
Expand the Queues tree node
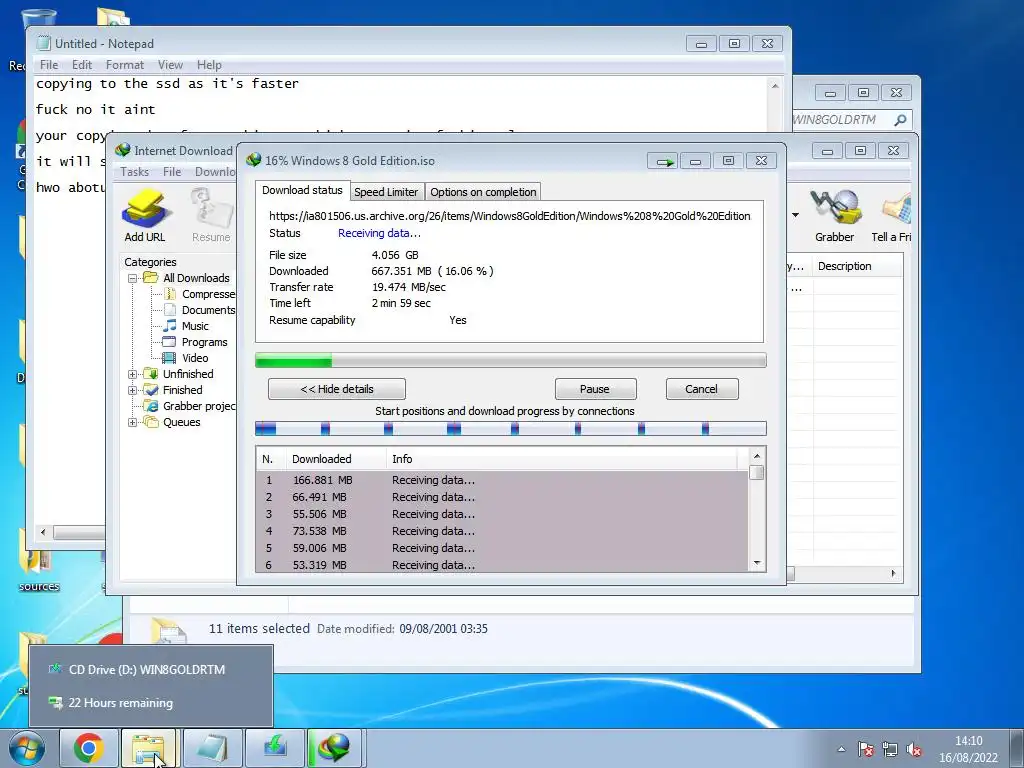click(133, 423)
